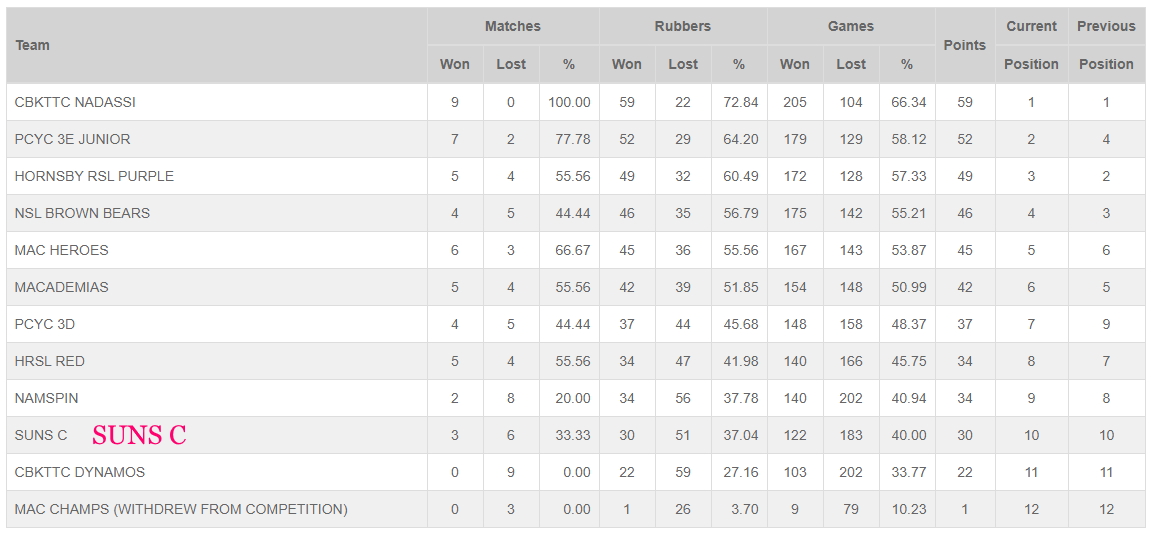
Task: Select the PCYC 3D team name
Action: [x=45, y=325]
